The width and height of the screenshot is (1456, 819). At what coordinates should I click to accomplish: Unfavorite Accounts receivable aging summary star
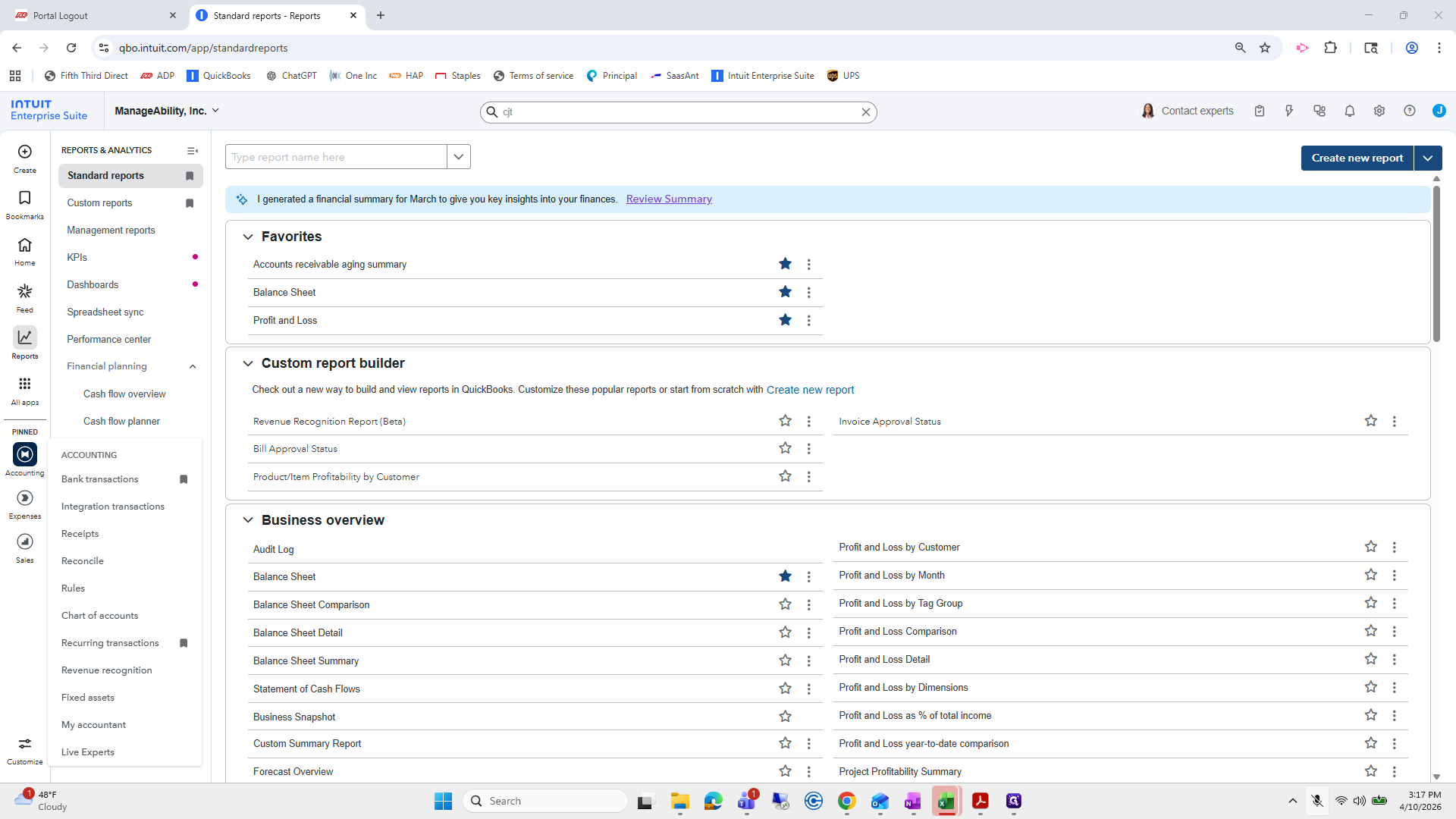pyautogui.click(x=786, y=264)
